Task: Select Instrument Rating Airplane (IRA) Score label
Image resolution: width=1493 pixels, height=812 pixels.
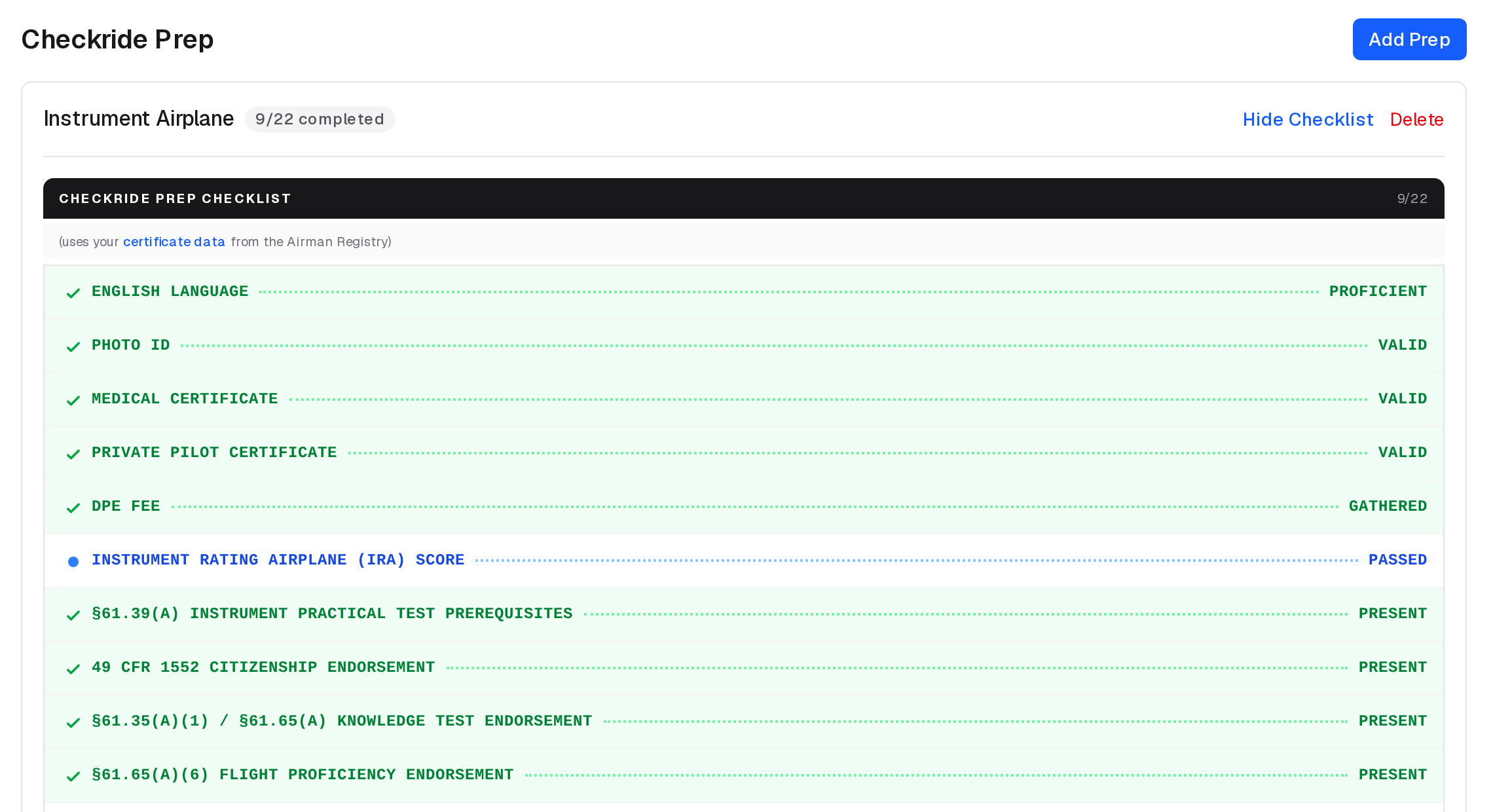Action: pyautogui.click(x=278, y=560)
